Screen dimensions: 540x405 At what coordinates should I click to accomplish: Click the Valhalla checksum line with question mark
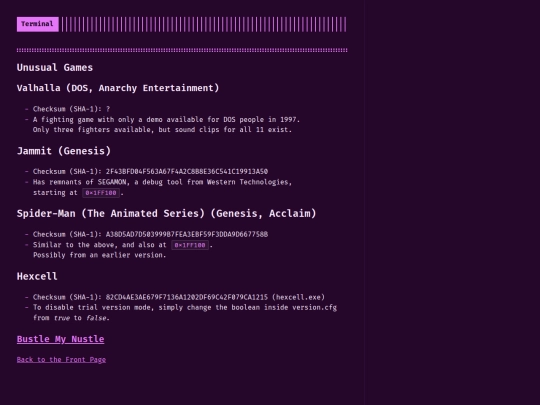point(71,109)
